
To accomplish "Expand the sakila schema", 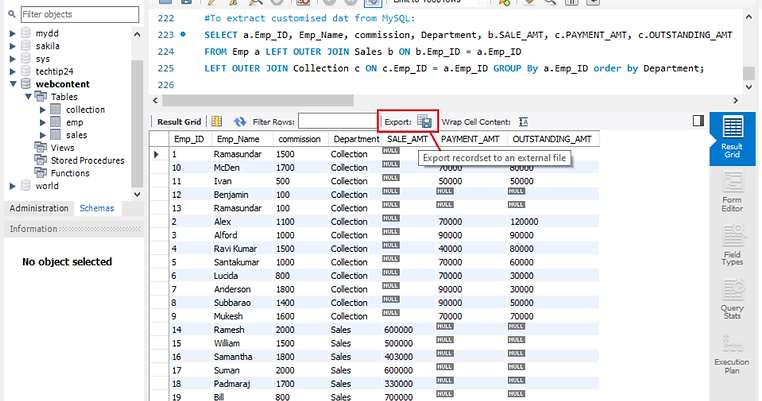I will [x=13, y=46].
